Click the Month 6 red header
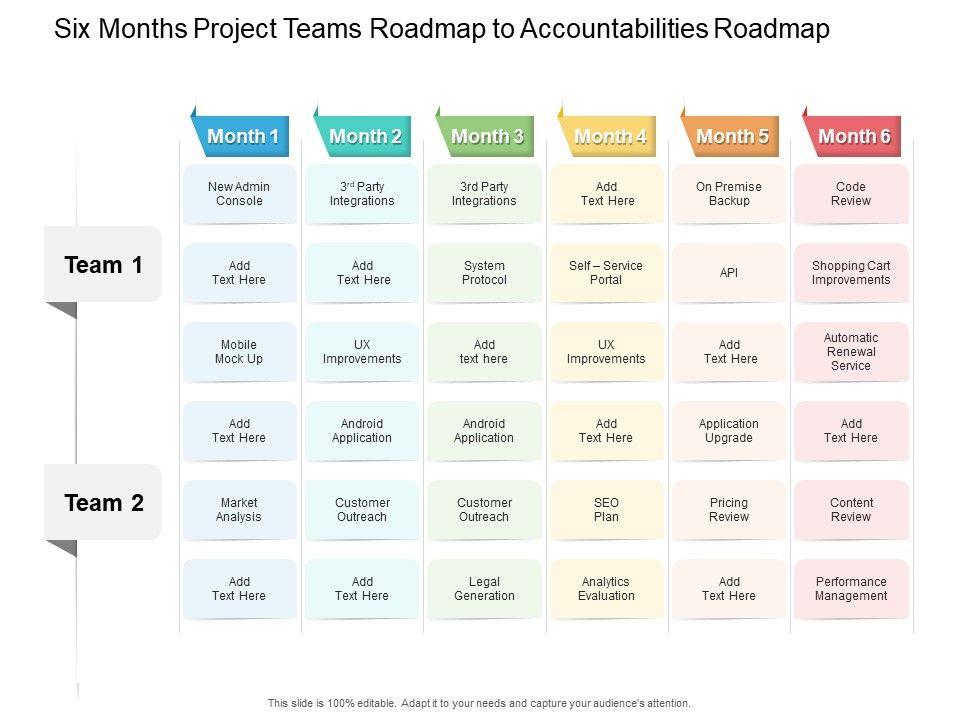The height and width of the screenshot is (720, 960). coord(854,137)
